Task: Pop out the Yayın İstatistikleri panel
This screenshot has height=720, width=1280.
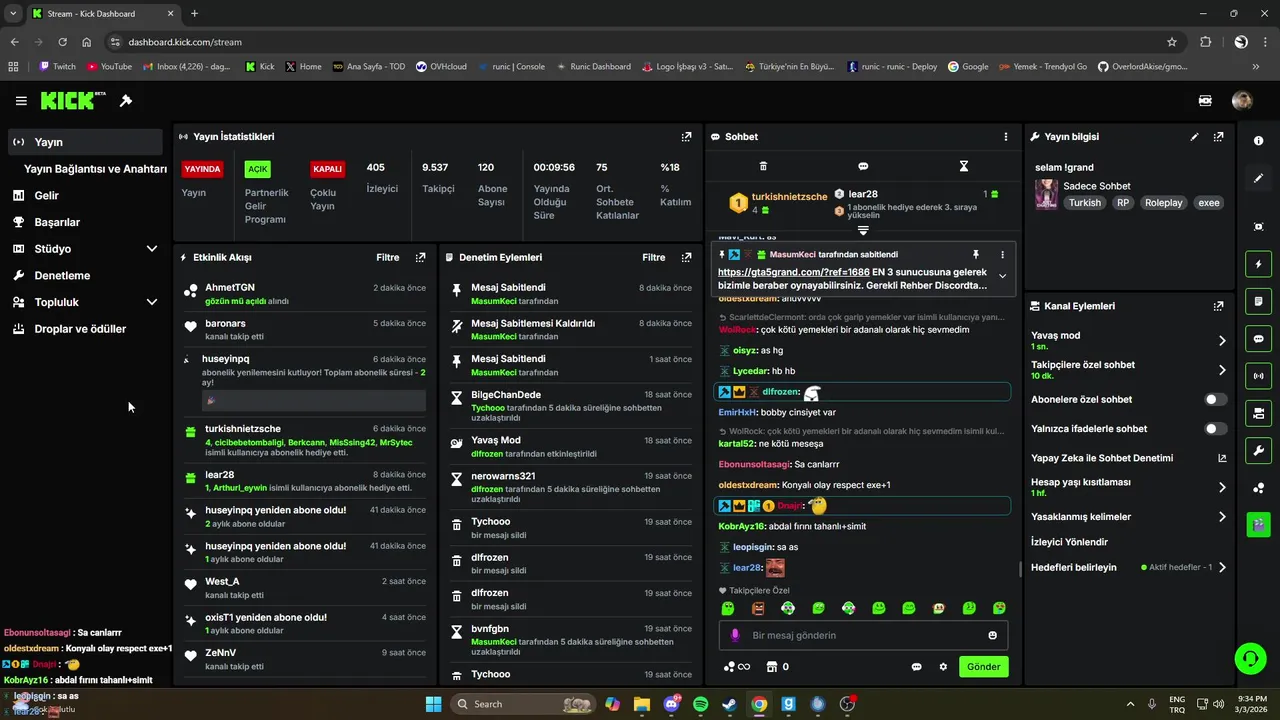Action: [x=686, y=137]
